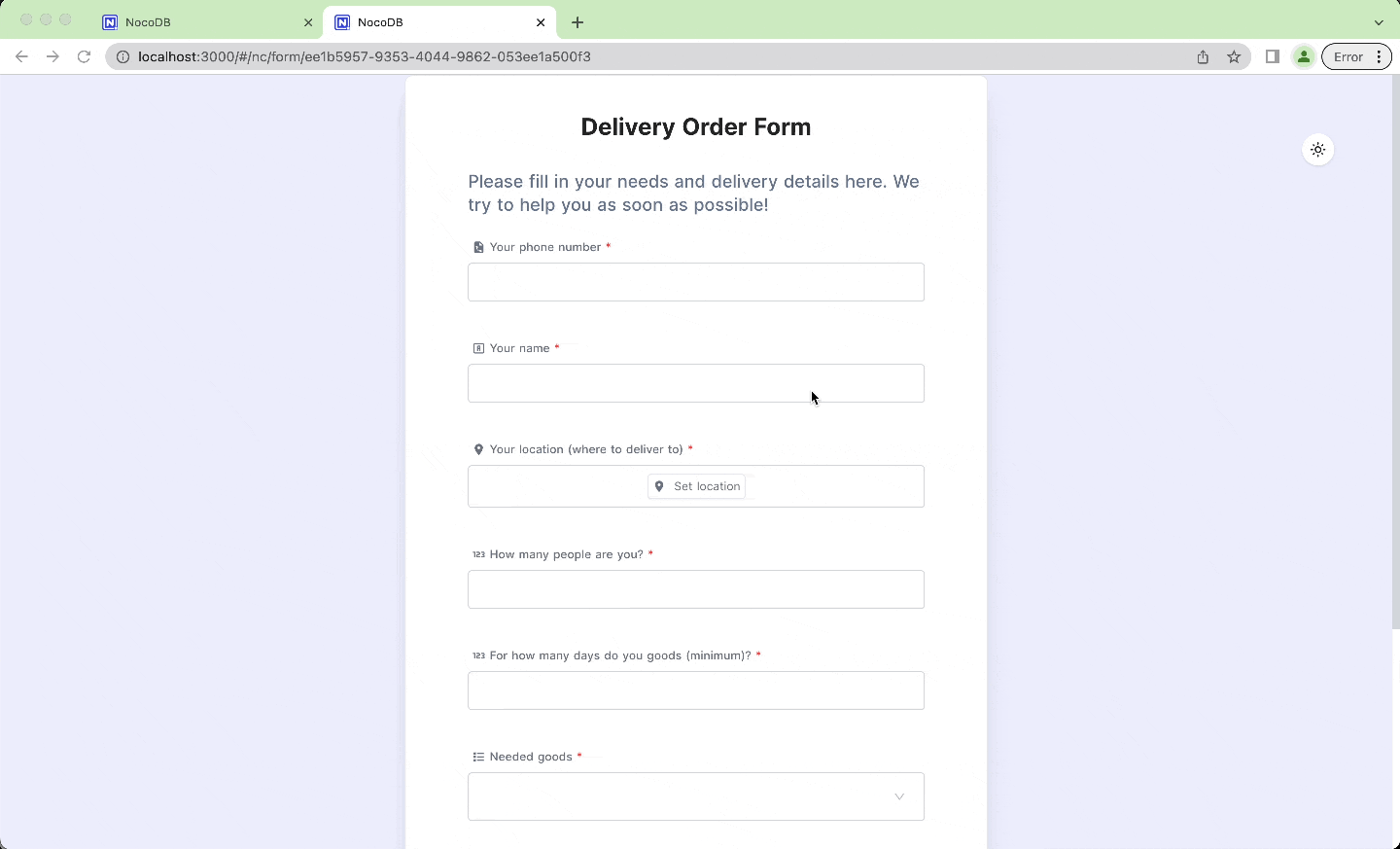This screenshot has width=1400, height=849.
Task: Toggle dark mode with the sun icon
Action: click(1317, 150)
